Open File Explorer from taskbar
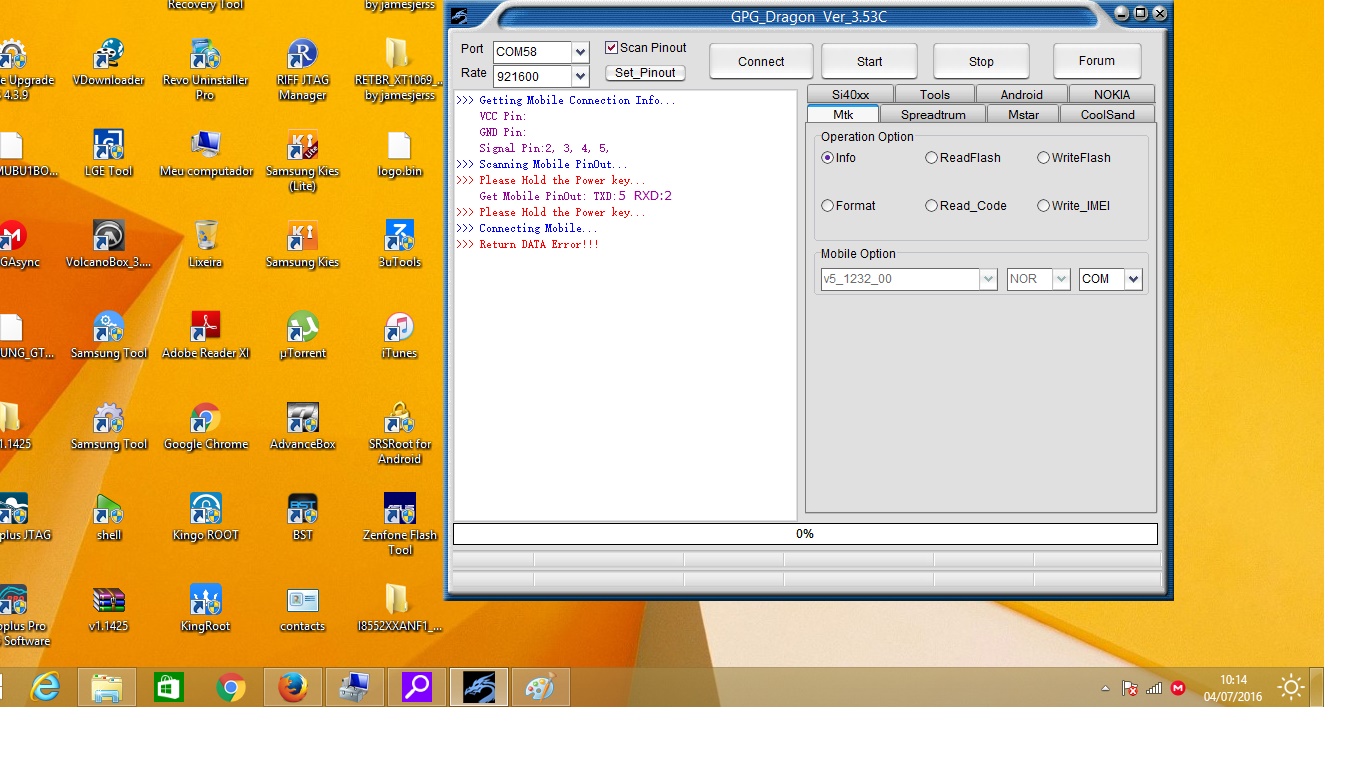Screen dimensions: 1360x768 [x=107, y=687]
